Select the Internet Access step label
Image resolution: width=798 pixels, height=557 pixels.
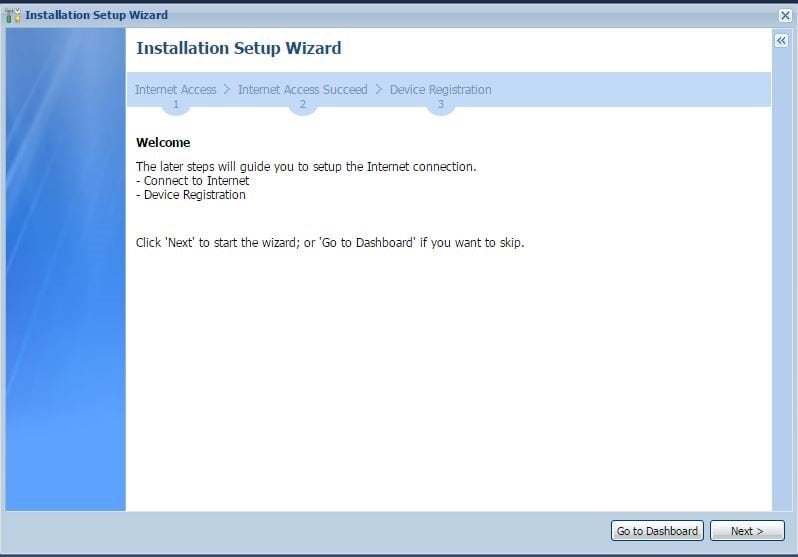click(x=176, y=90)
